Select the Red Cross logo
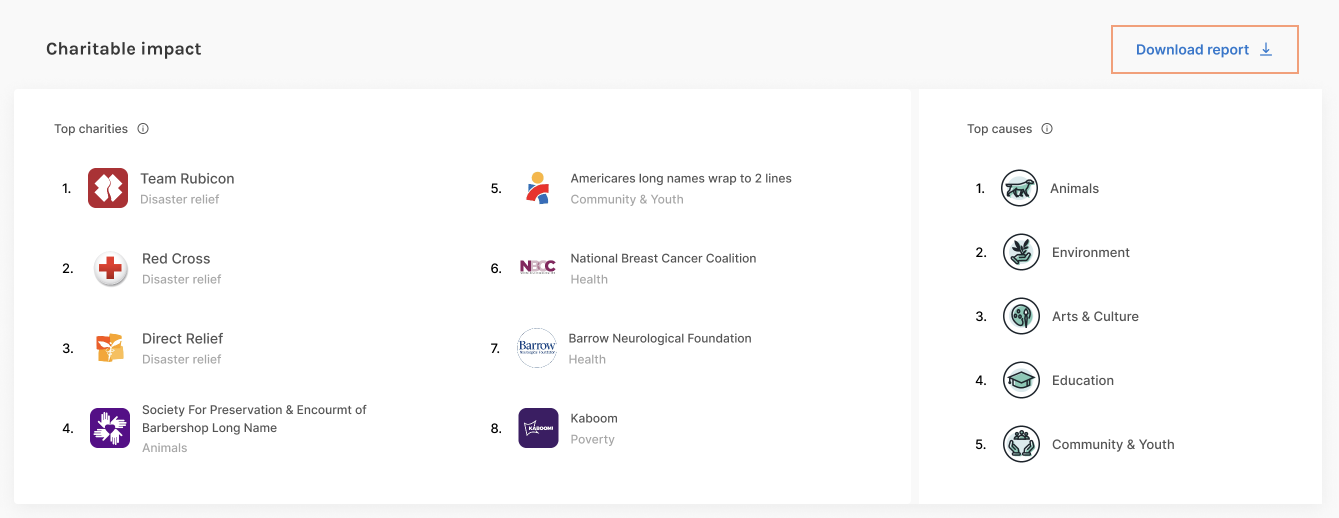Image resolution: width=1339 pixels, height=518 pixels. [x=110, y=268]
